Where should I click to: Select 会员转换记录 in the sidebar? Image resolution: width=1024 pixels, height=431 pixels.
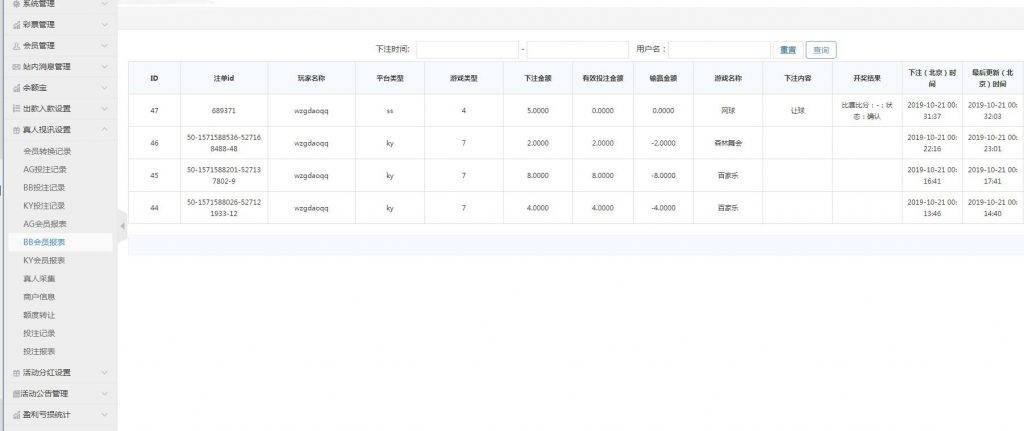click(47, 151)
